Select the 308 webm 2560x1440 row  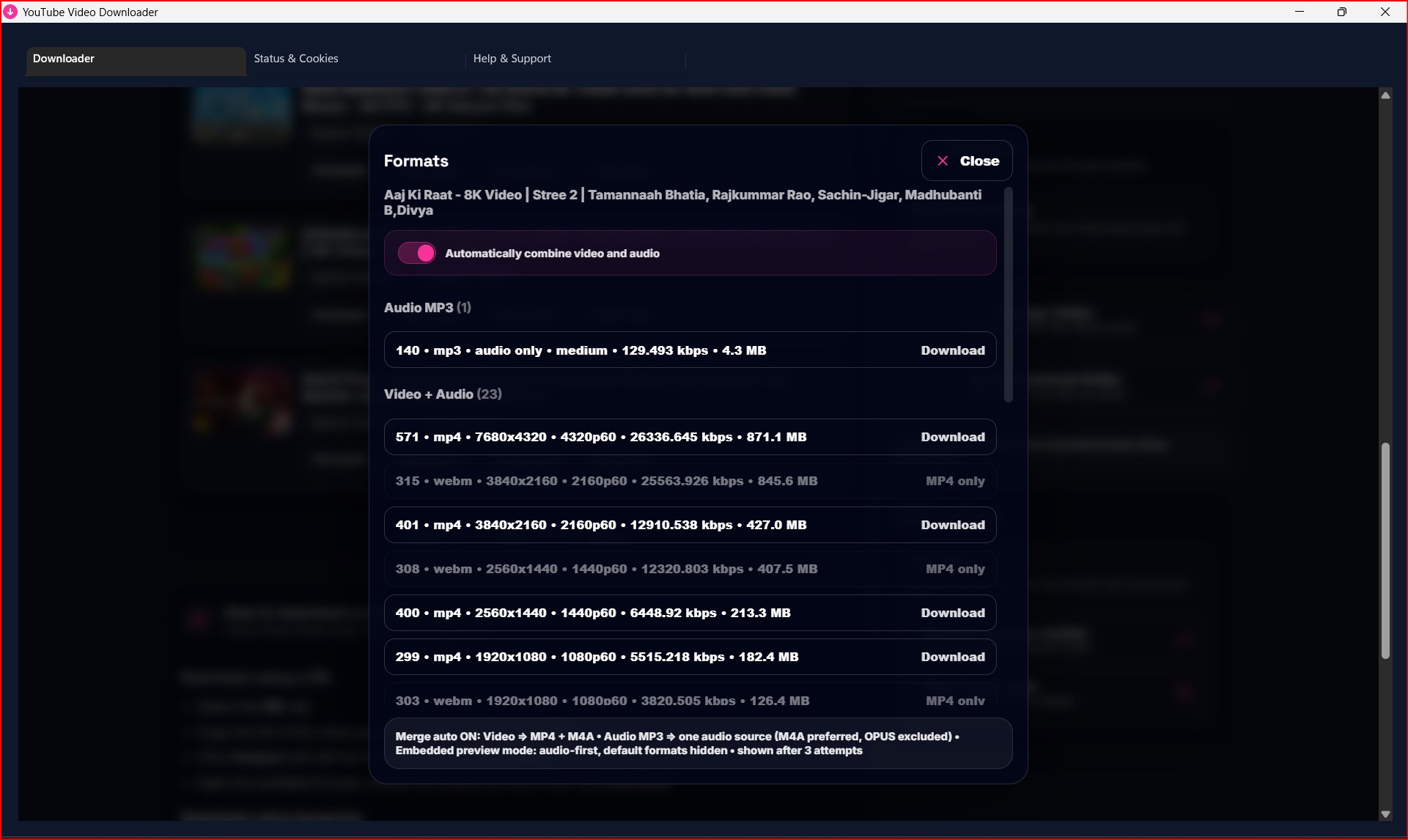coord(690,569)
